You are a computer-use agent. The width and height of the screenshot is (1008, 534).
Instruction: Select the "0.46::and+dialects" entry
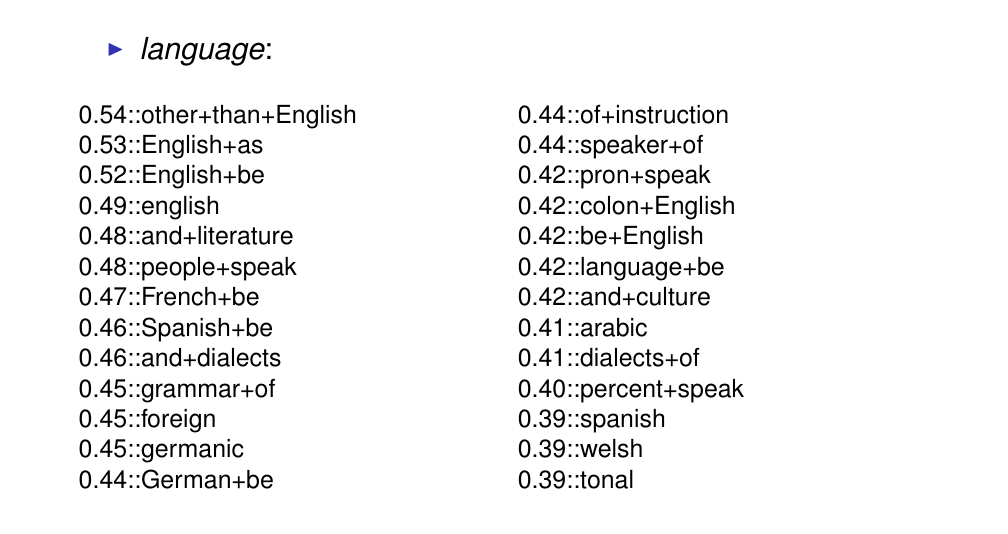tap(180, 358)
